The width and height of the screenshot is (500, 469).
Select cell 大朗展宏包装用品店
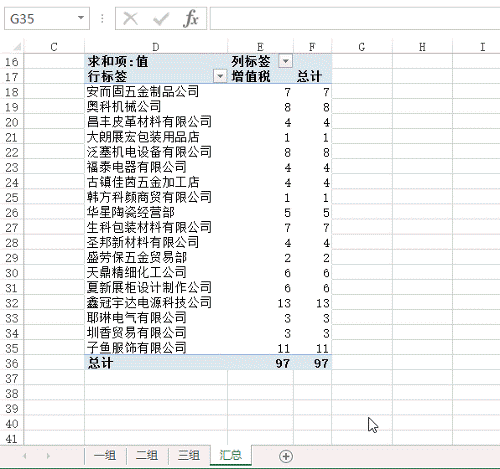click(156, 137)
